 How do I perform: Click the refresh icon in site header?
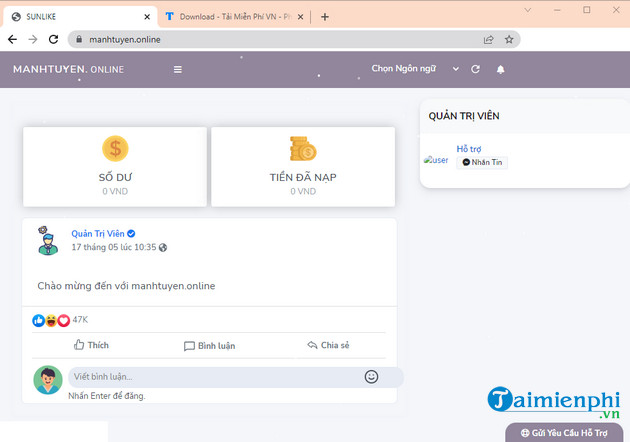pos(475,69)
